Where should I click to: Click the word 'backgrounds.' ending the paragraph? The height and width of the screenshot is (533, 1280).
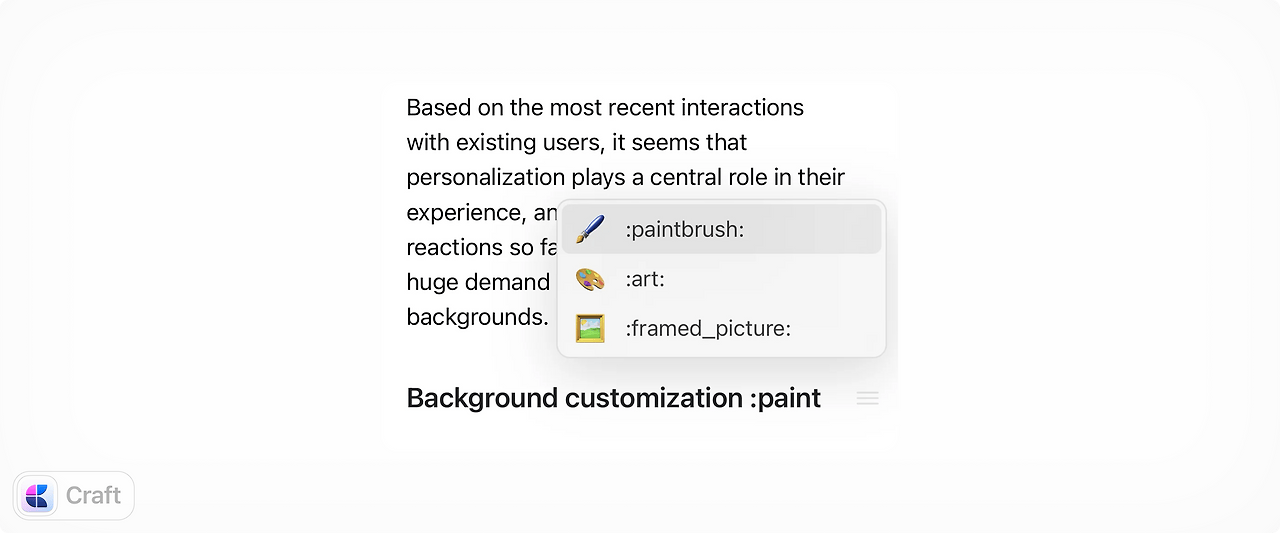477,317
